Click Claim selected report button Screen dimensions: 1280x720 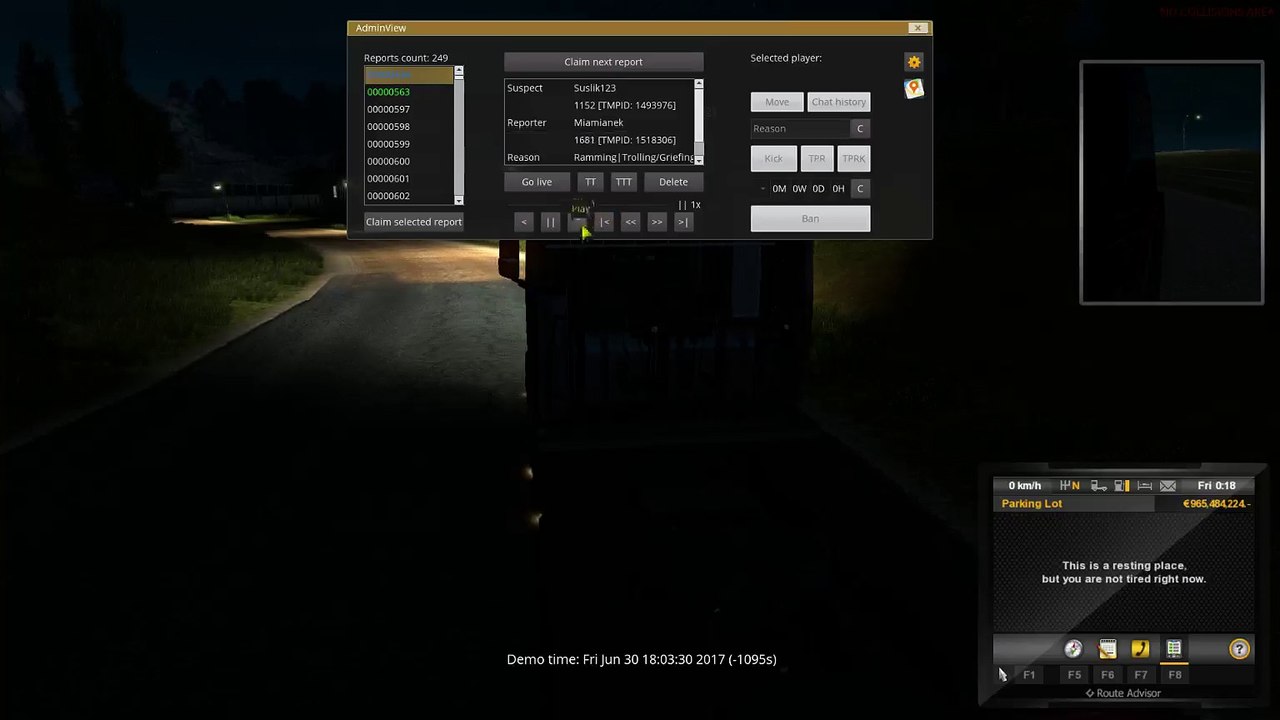[x=414, y=222]
